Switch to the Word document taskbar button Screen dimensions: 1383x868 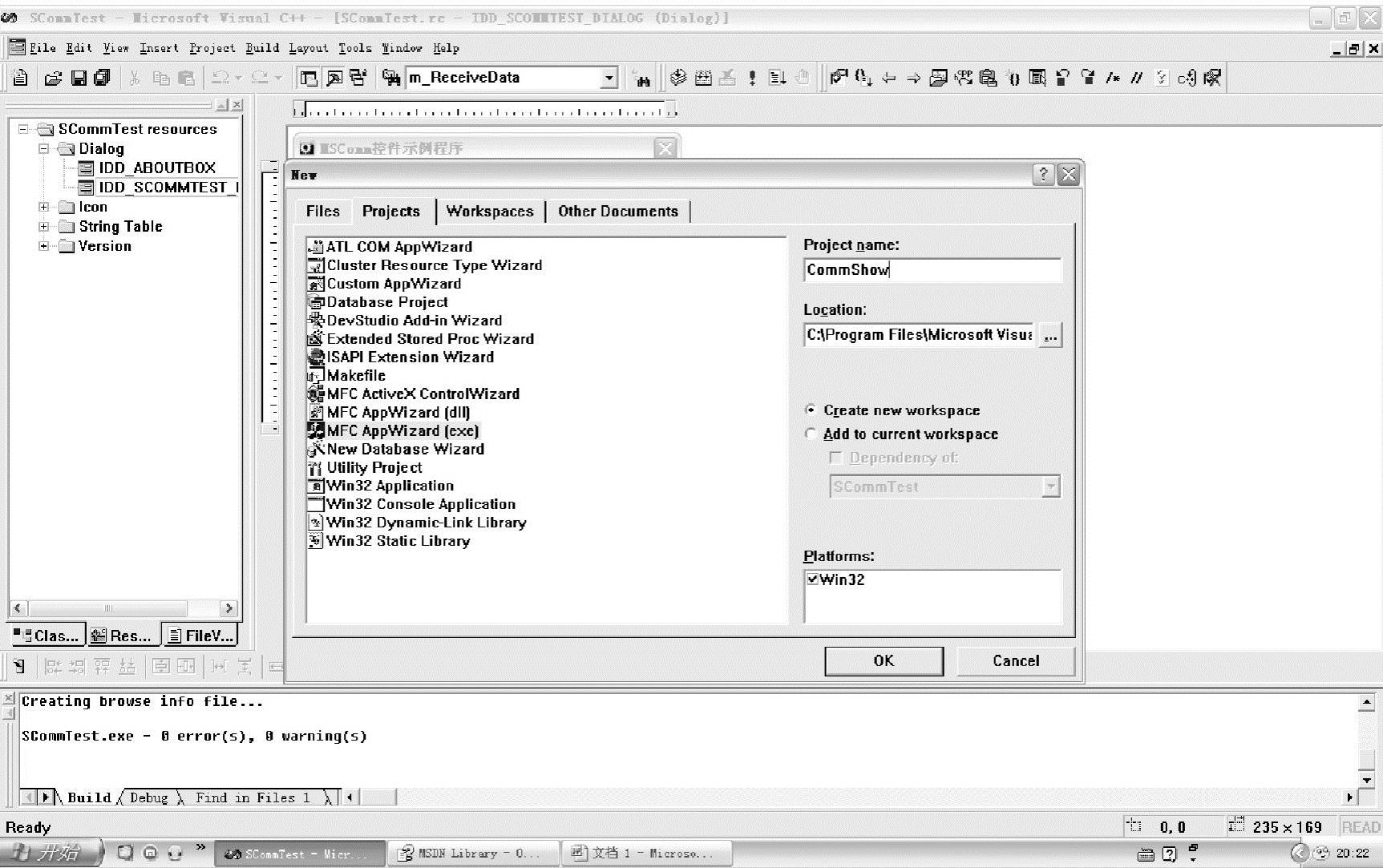(x=645, y=854)
